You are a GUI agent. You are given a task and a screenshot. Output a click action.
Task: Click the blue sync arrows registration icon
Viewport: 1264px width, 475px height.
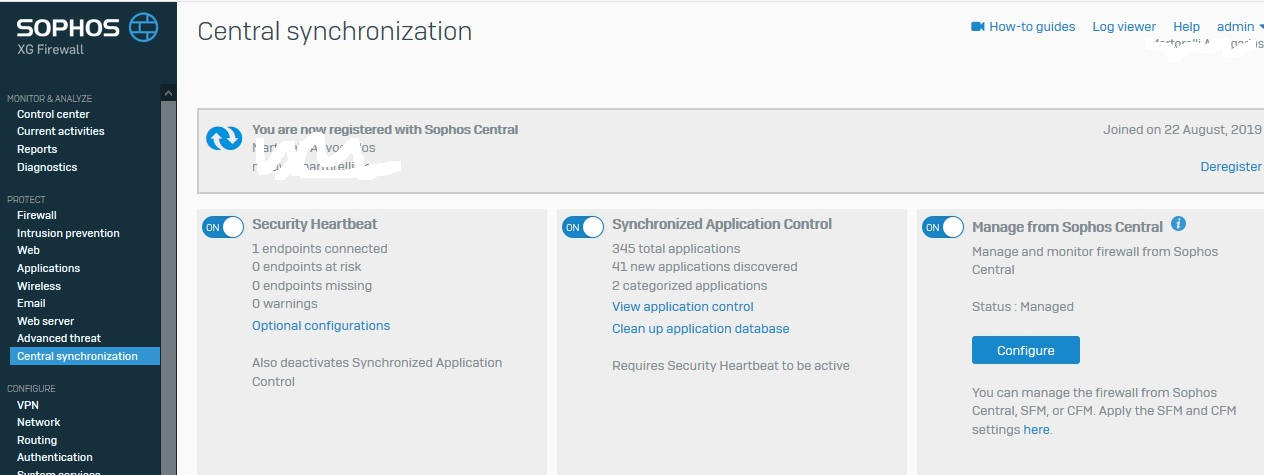(224, 138)
